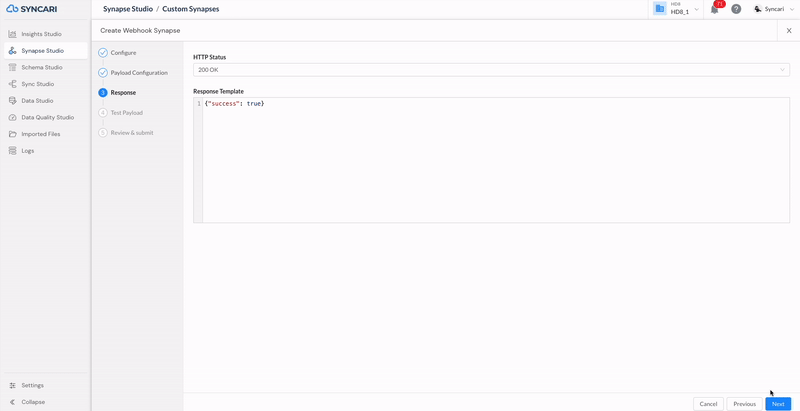Expand the HD8_1 instance selector chevron
Screen dimensions: 800x411
coord(696,9)
